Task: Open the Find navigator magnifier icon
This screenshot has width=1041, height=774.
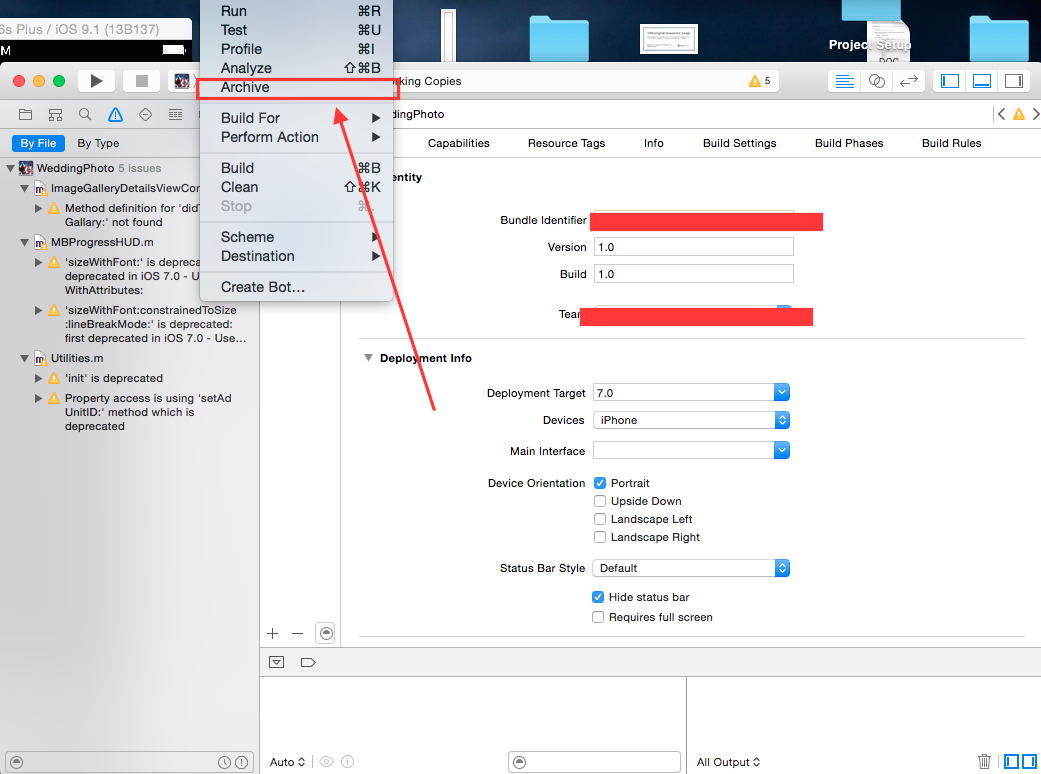Action: click(85, 115)
